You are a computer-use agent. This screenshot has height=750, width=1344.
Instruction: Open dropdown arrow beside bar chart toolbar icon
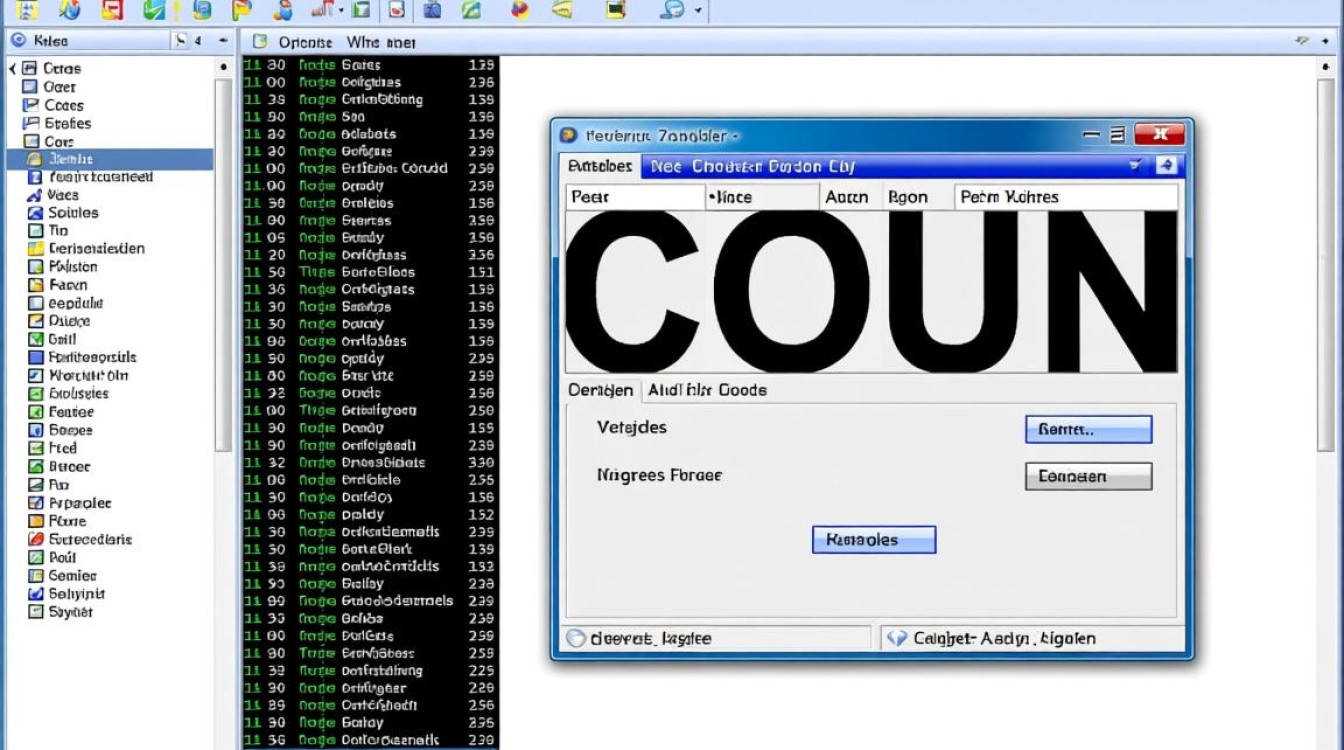pos(341,10)
